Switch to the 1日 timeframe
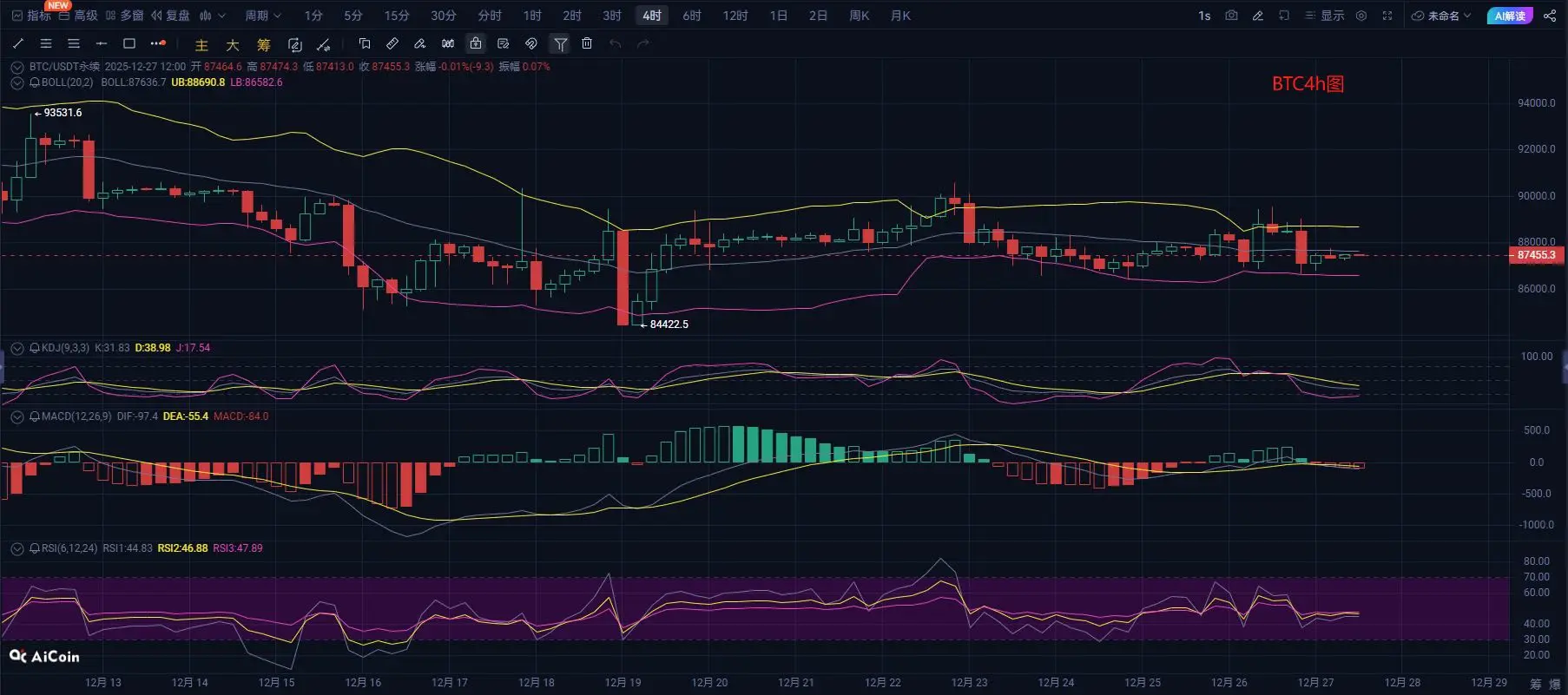 tap(779, 16)
